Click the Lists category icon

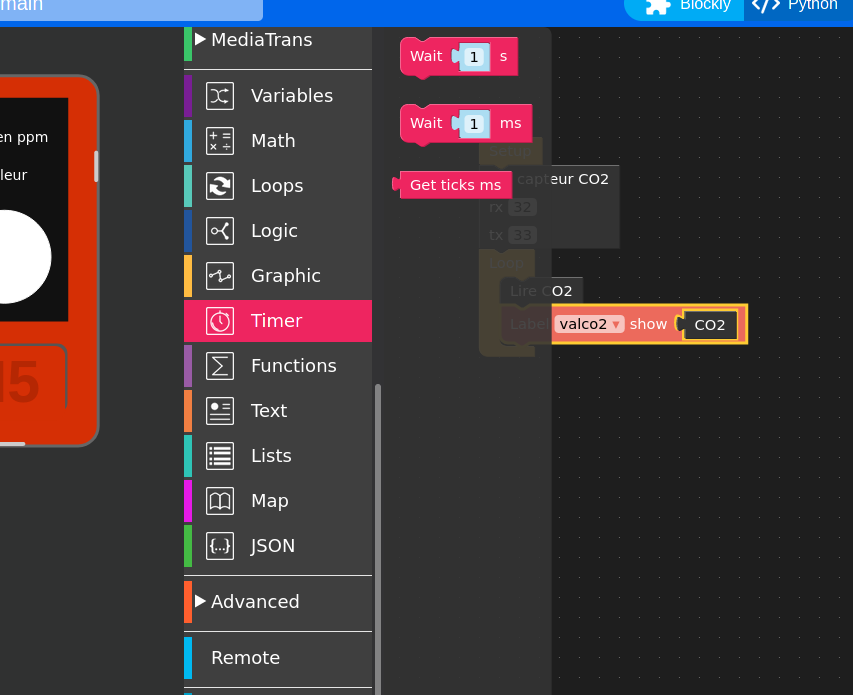coord(220,456)
